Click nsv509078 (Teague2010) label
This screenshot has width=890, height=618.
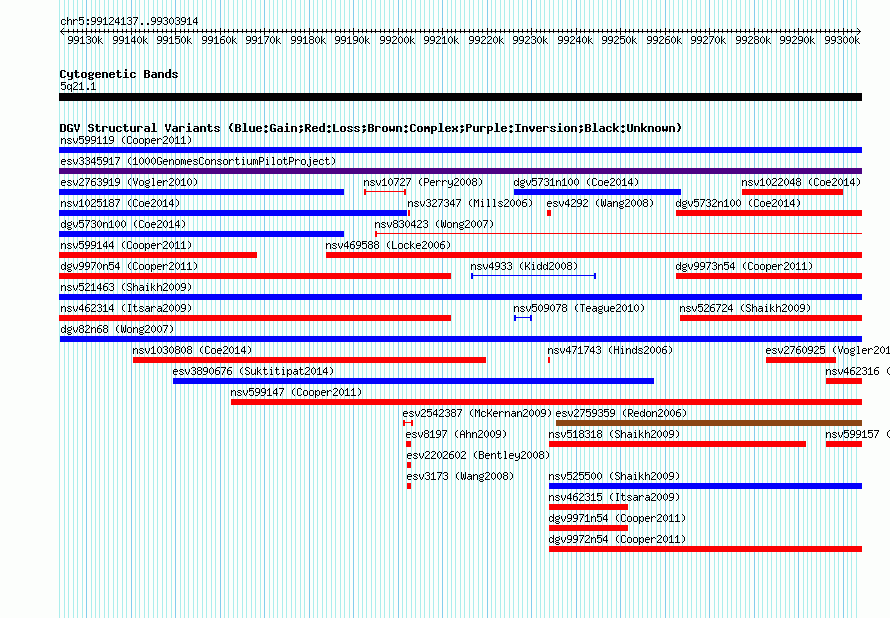coord(579,308)
